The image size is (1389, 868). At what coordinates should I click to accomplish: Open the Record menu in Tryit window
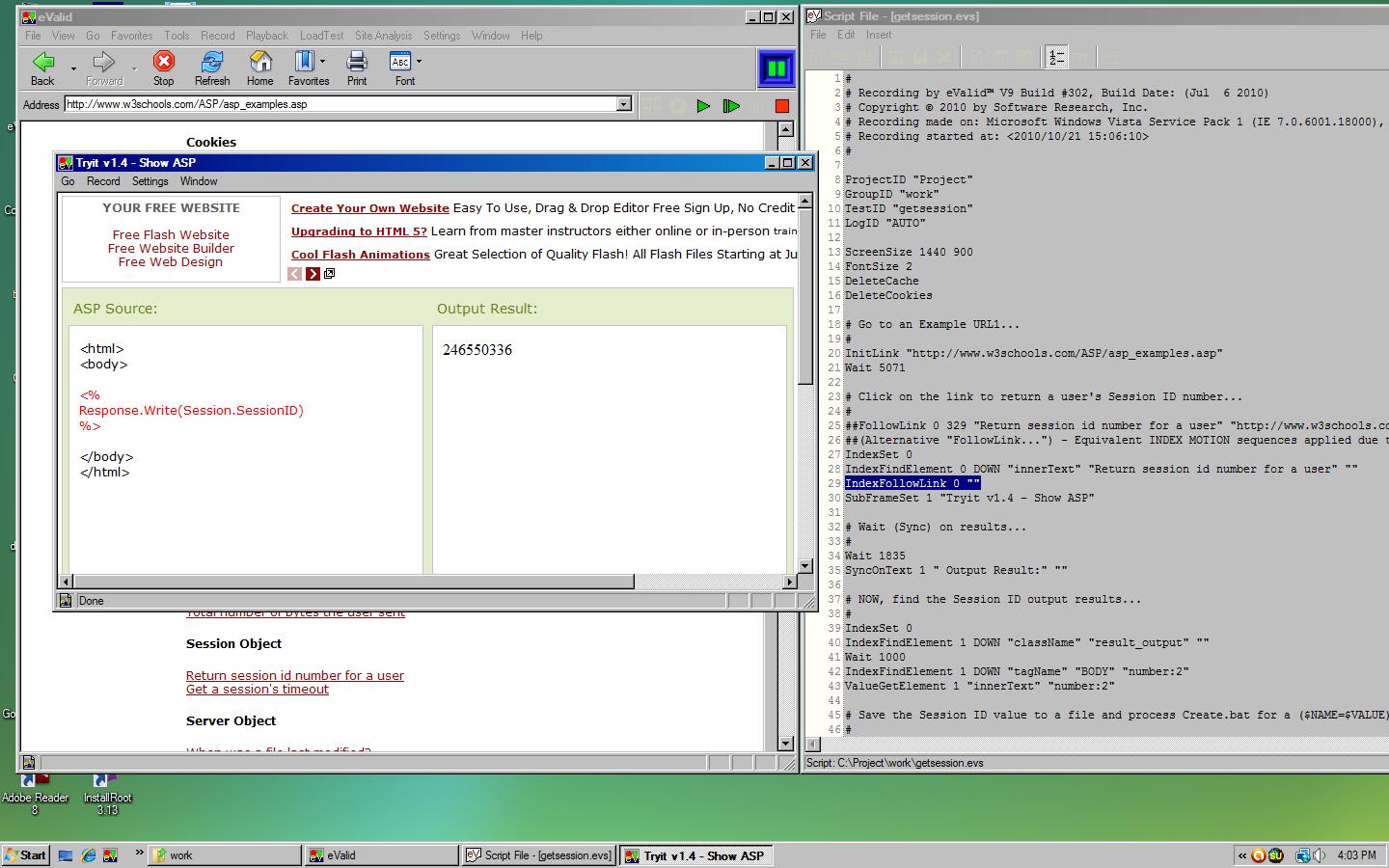[103, 181]
